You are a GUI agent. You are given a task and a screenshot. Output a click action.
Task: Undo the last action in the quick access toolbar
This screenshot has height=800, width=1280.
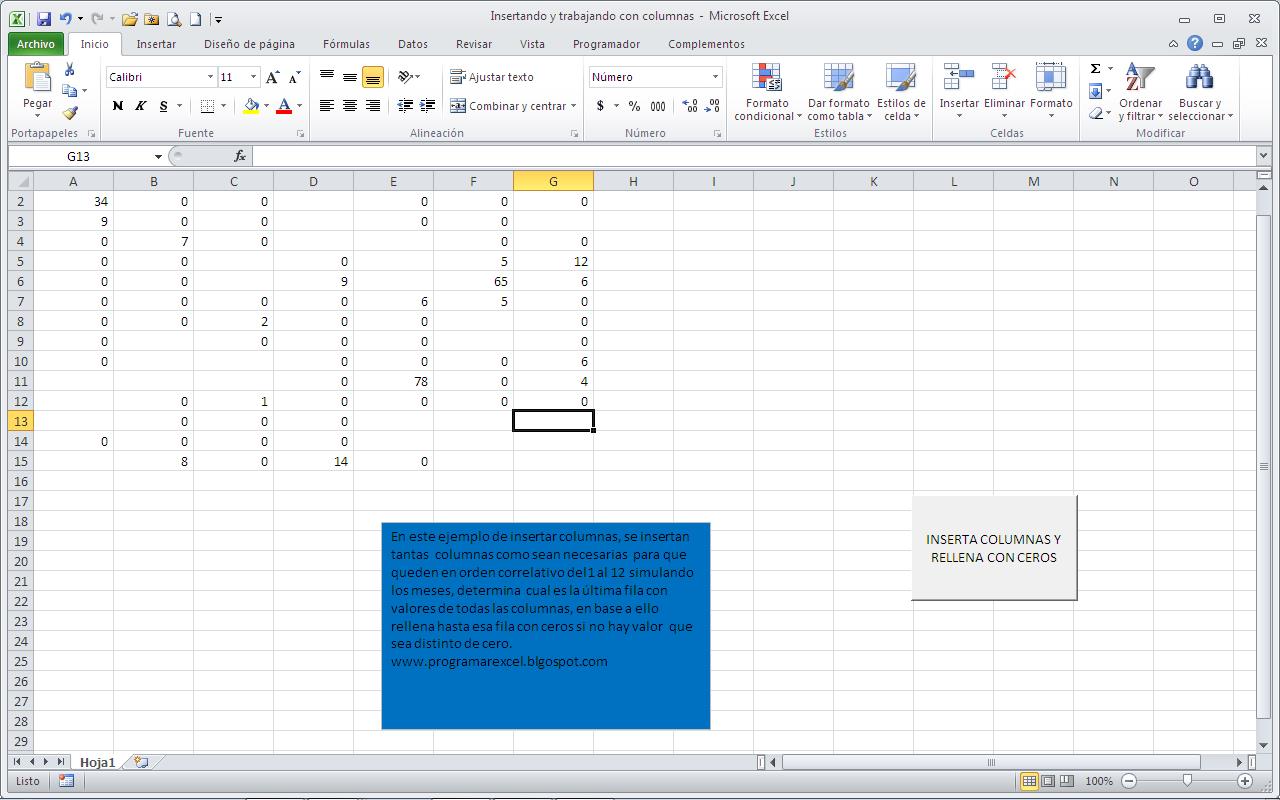point(66,19)
